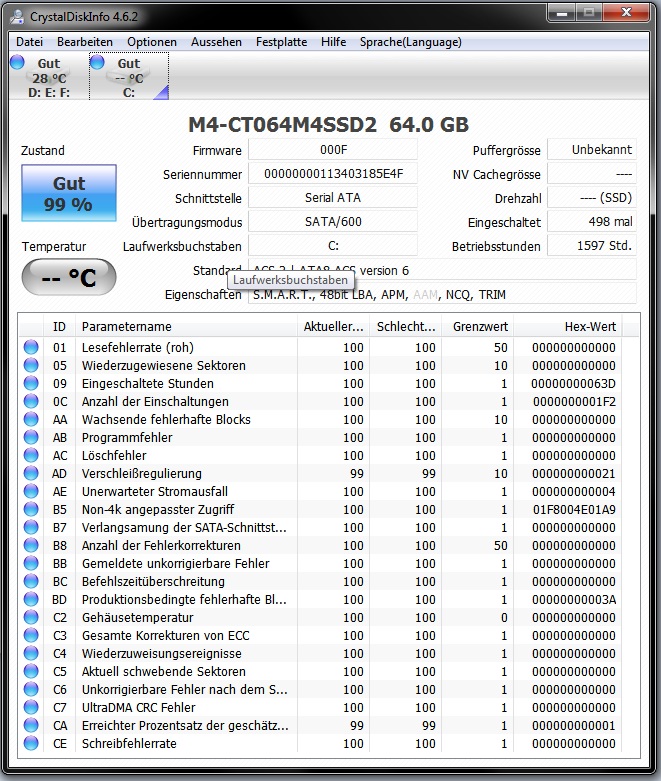Open the Hilfe menu
This screenshot has height=781, width=661.
(333, 42)
